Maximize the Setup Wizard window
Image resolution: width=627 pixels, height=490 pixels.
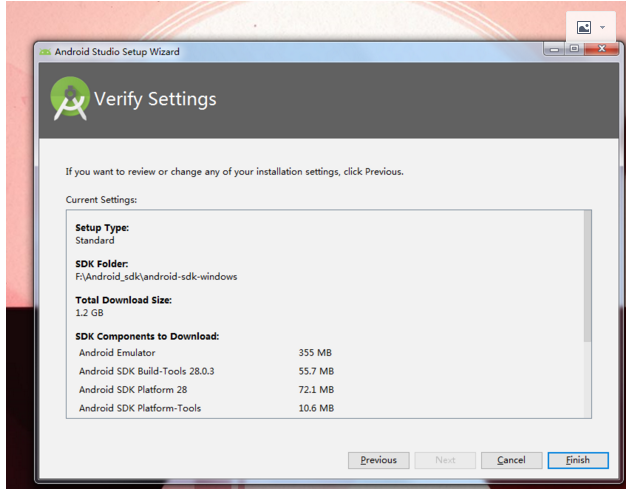(x=575, y=49)
